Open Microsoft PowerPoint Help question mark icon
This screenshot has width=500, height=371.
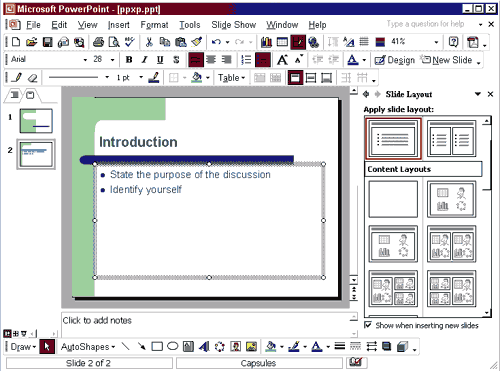(x=453, y=42)
